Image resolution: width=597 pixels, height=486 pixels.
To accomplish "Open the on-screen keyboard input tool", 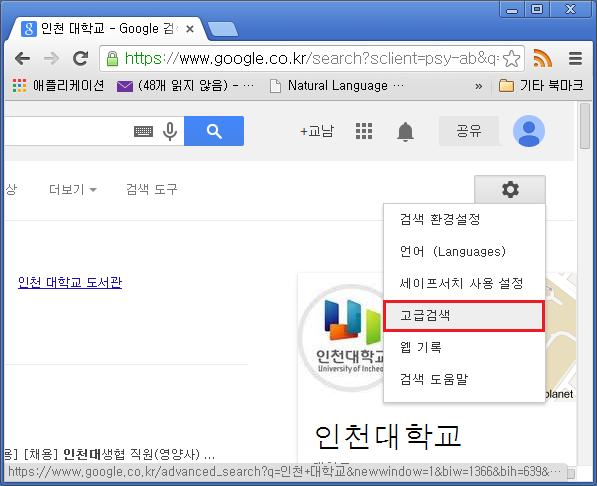I will 144,132.
